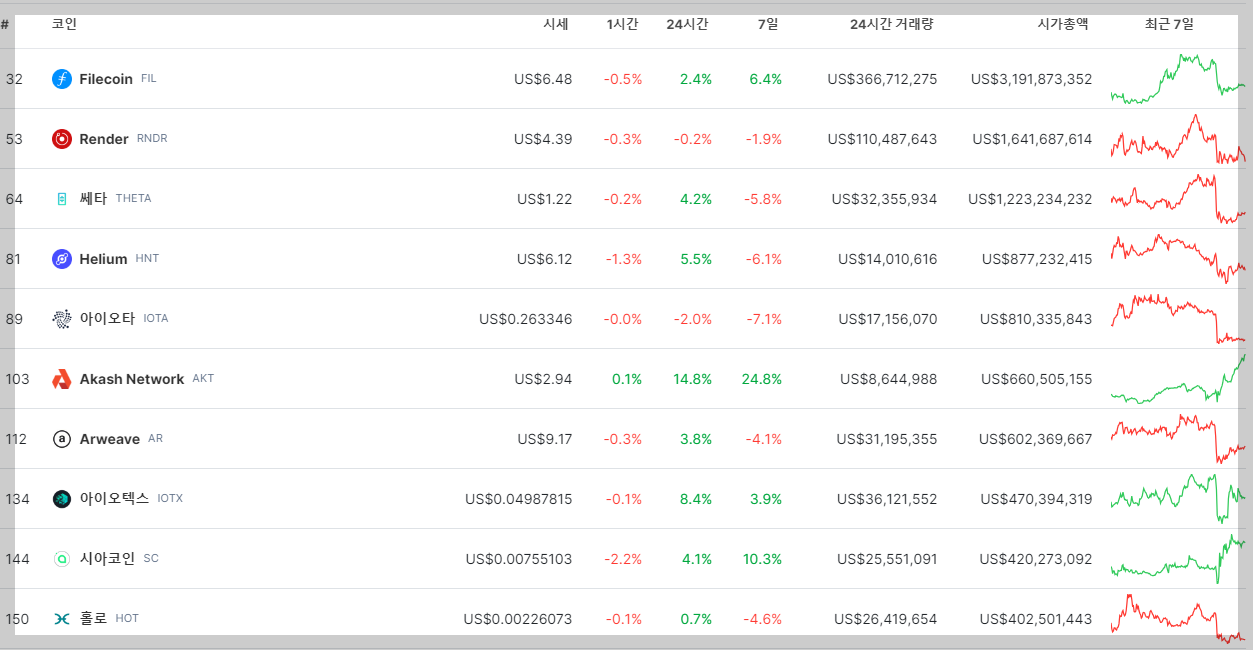
Task: Open the Render coin page link
Action: coord(104,139)
